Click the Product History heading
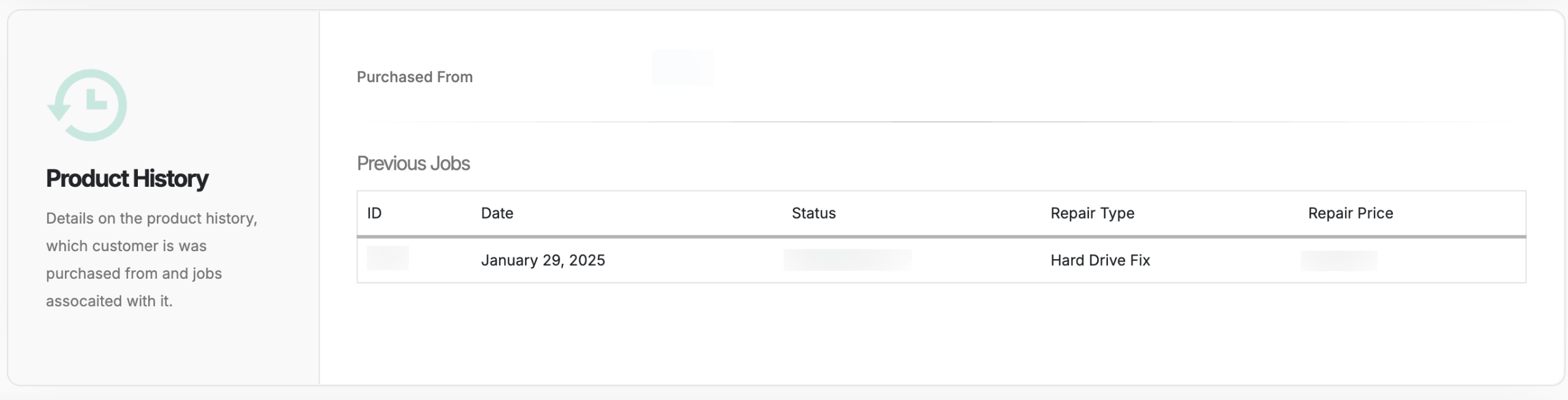Image resolution: width=1568 pixels, height=400 pixels. [127, 178]
